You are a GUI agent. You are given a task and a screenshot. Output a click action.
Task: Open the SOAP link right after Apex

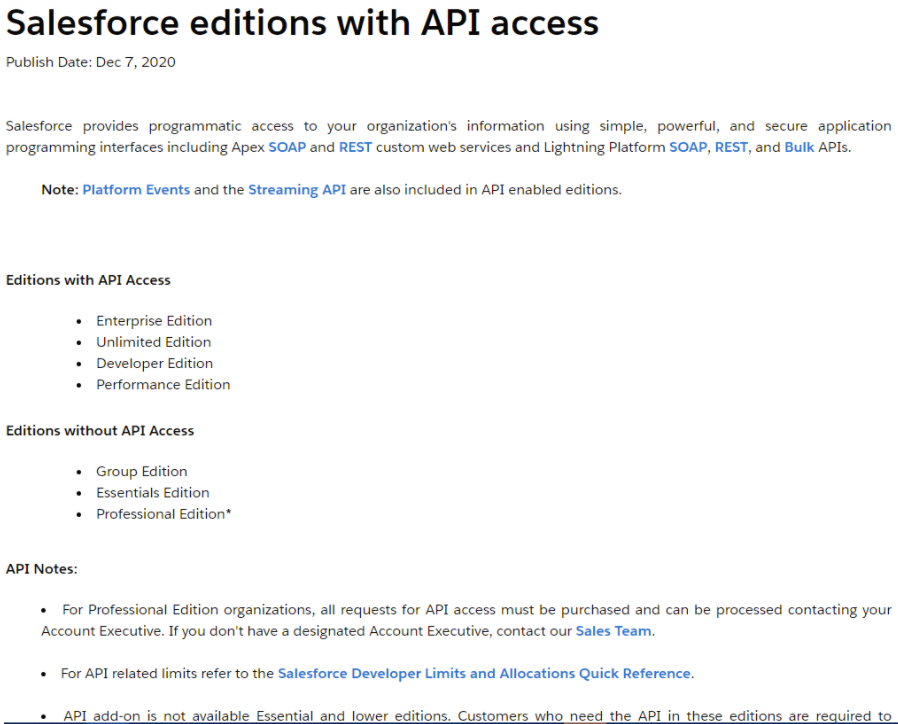(x=286, y=147)
